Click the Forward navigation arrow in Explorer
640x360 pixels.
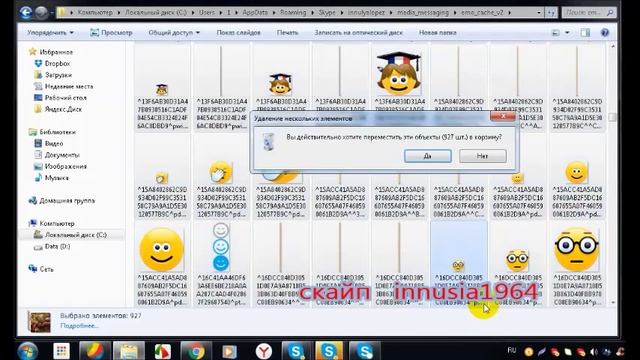[x=41, y=13]
